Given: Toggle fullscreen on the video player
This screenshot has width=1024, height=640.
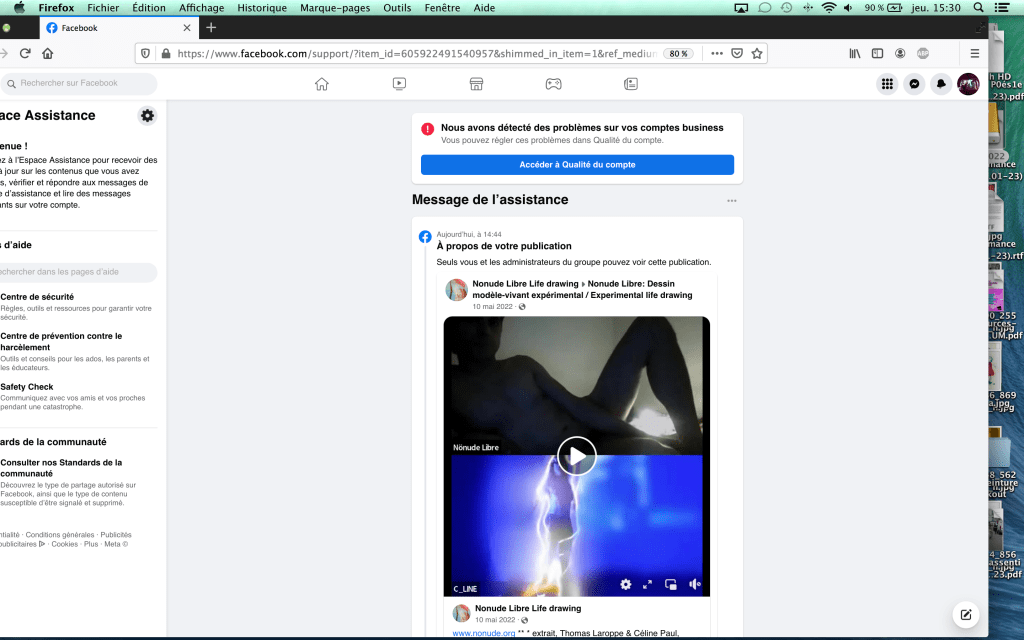Looking at the screenshot, I should (648, 584).
